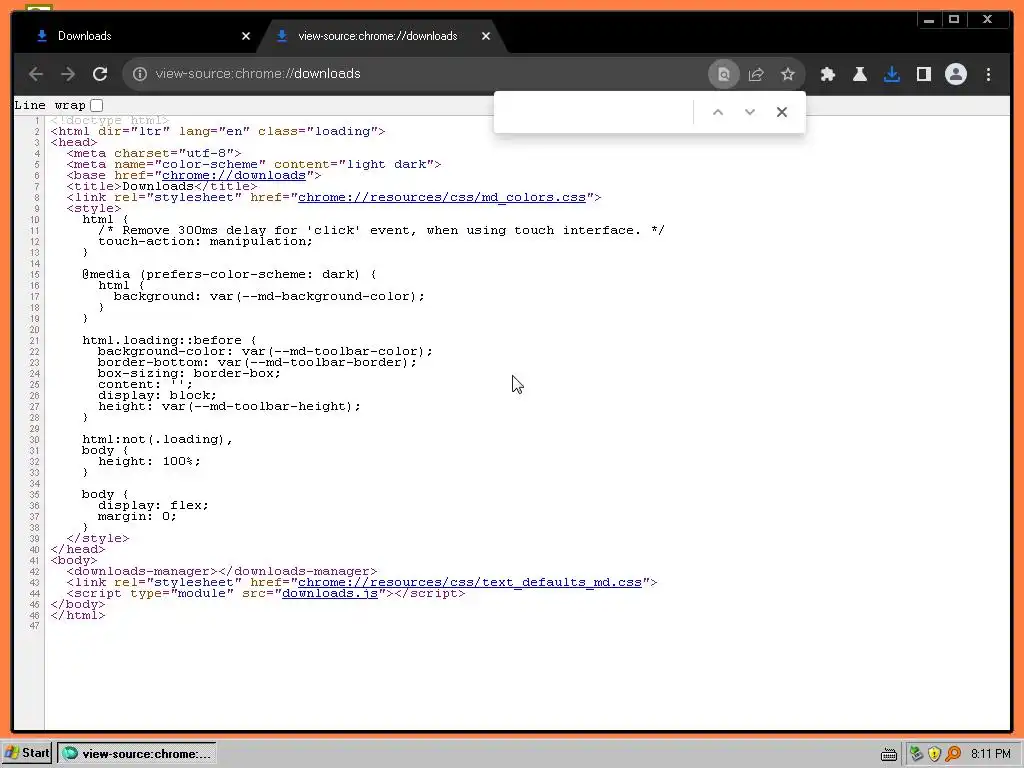Open the chrome://downloads base href link
The width and height of the screenshot is (1024, 768).
[x=234, y=175]
